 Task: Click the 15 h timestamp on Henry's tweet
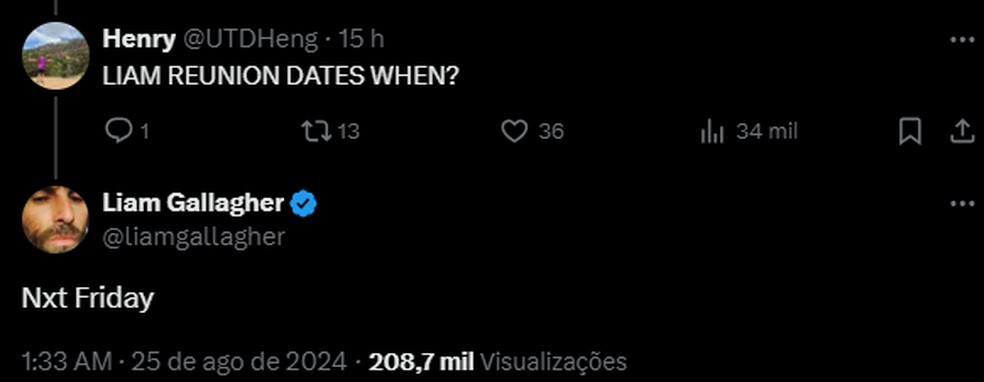click(x=361, y=40)
